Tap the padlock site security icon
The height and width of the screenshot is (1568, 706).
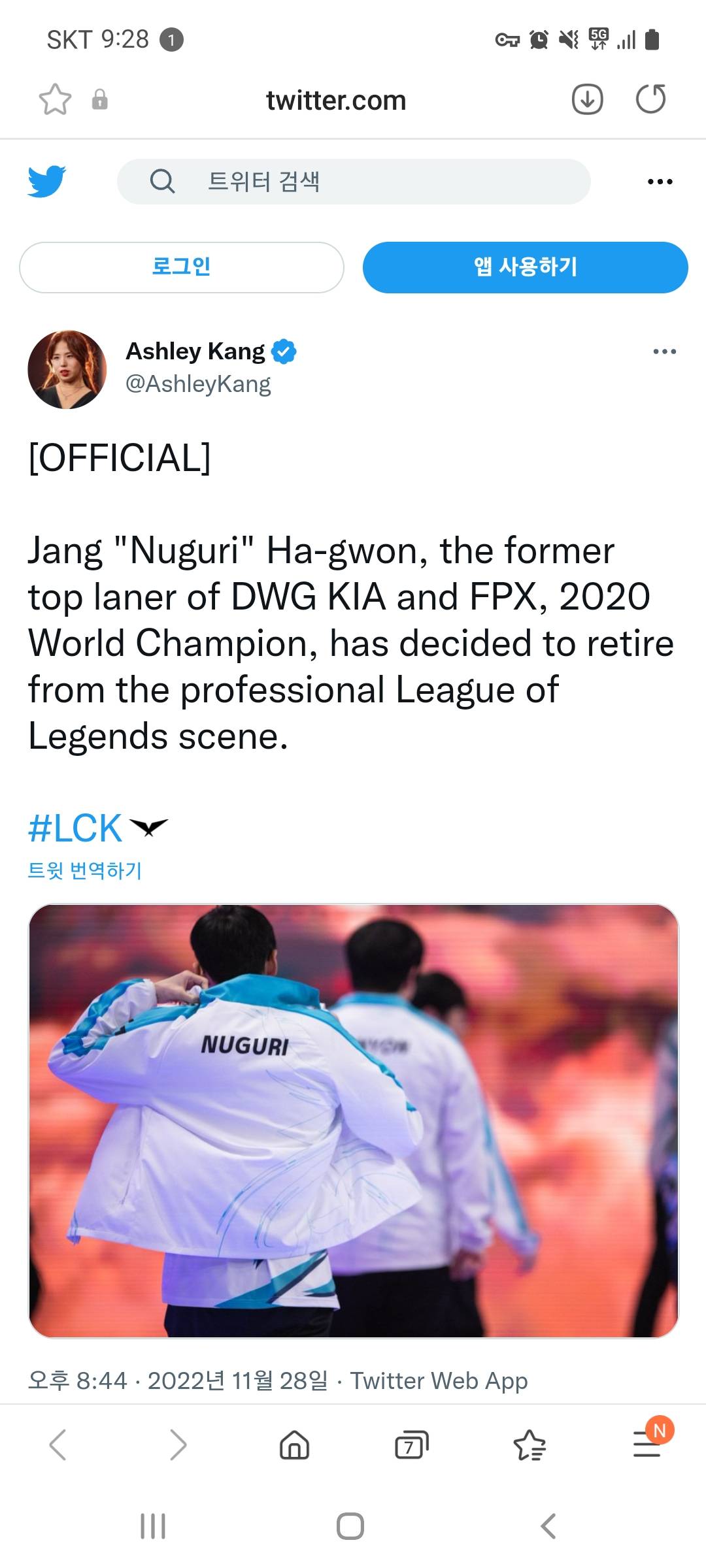[99, 99]
